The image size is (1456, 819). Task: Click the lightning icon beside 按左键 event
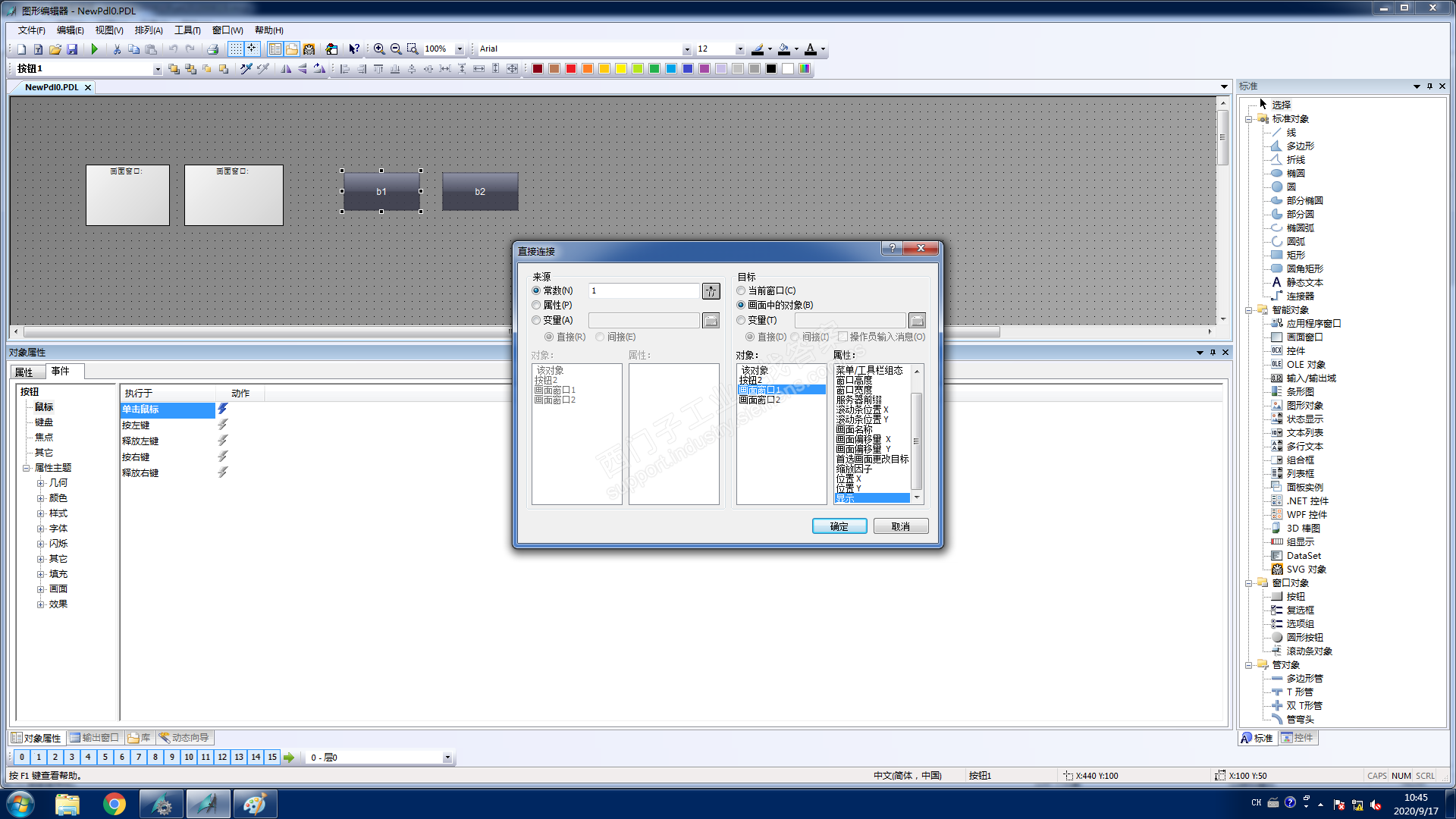(223, 425)
